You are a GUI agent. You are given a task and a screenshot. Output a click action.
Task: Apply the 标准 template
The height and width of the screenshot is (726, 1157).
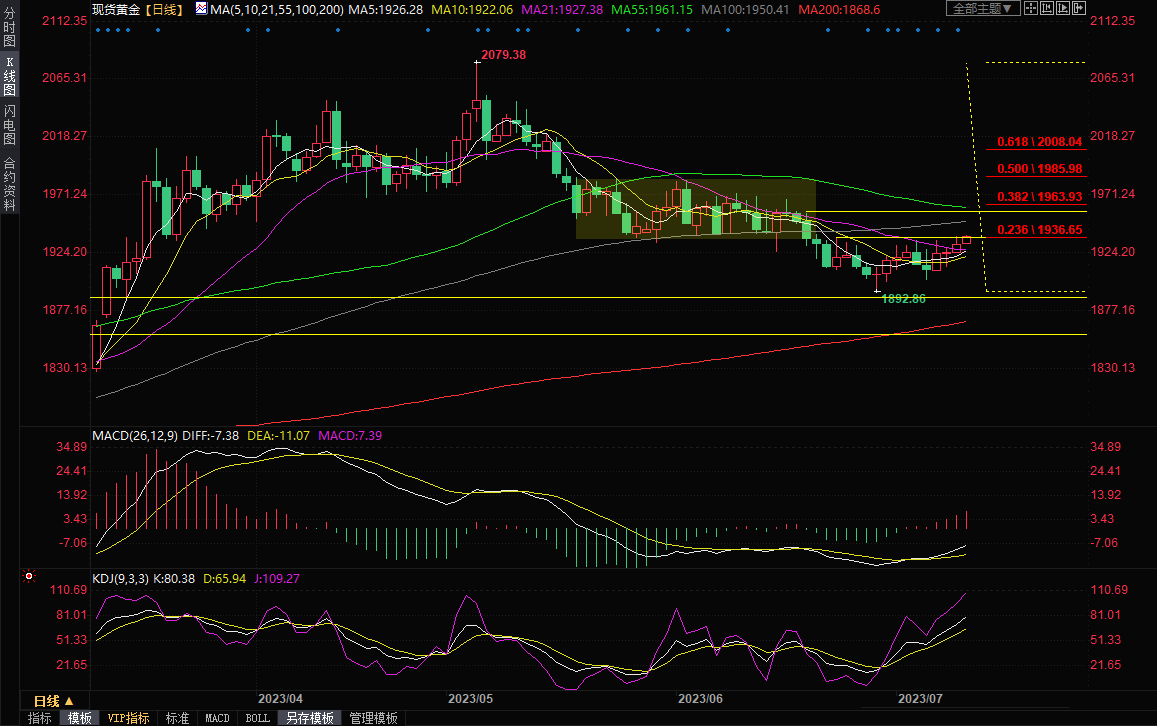coord(177,718)
